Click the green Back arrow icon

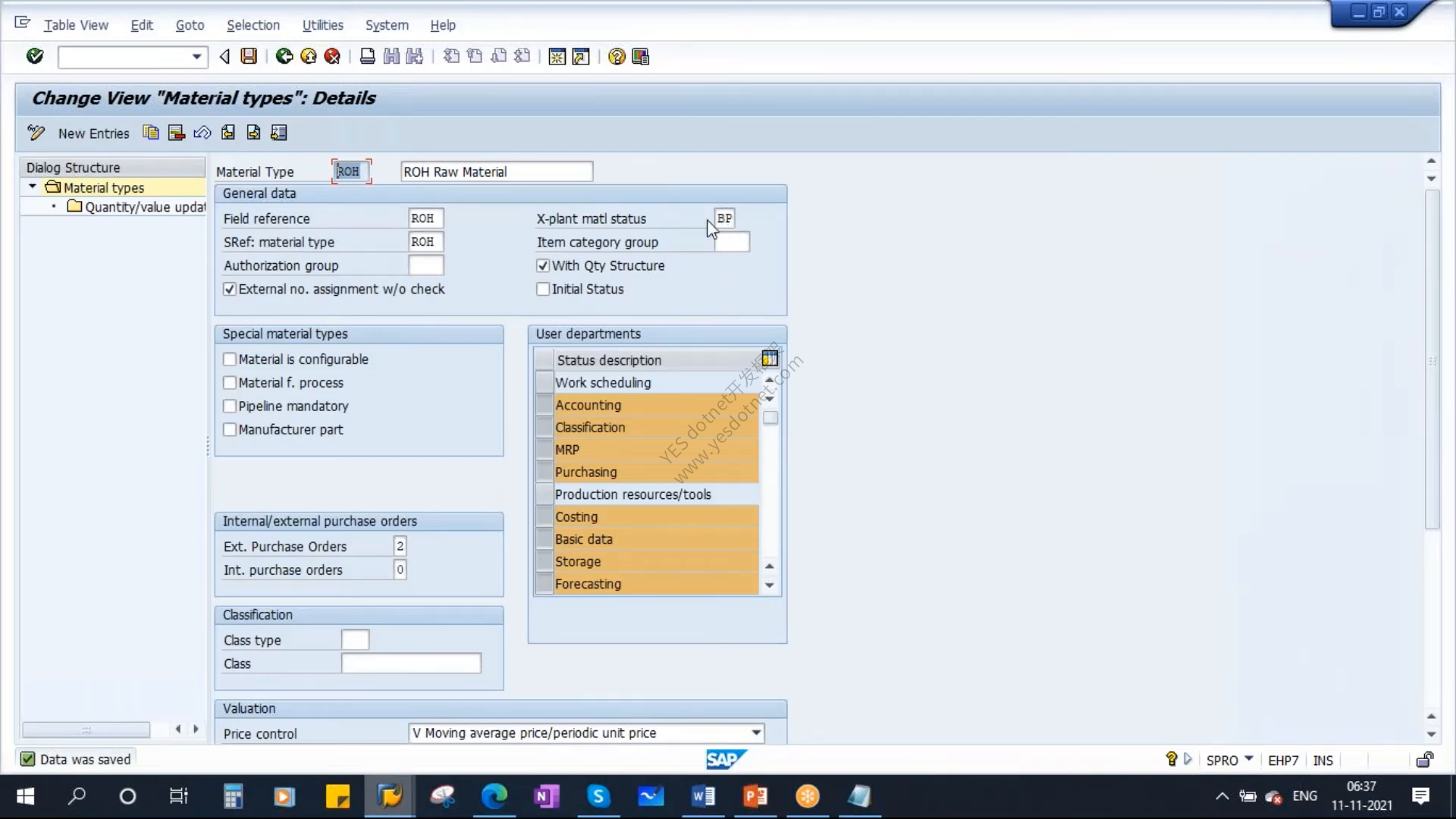[x=284, y=56]
